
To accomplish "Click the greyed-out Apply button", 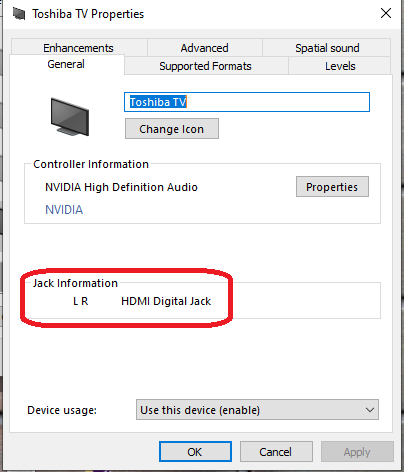I will point(357,452).
